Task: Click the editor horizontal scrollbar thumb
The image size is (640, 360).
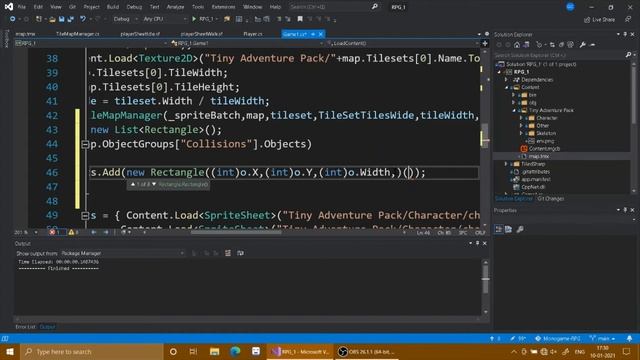Action: click(236, 232)
